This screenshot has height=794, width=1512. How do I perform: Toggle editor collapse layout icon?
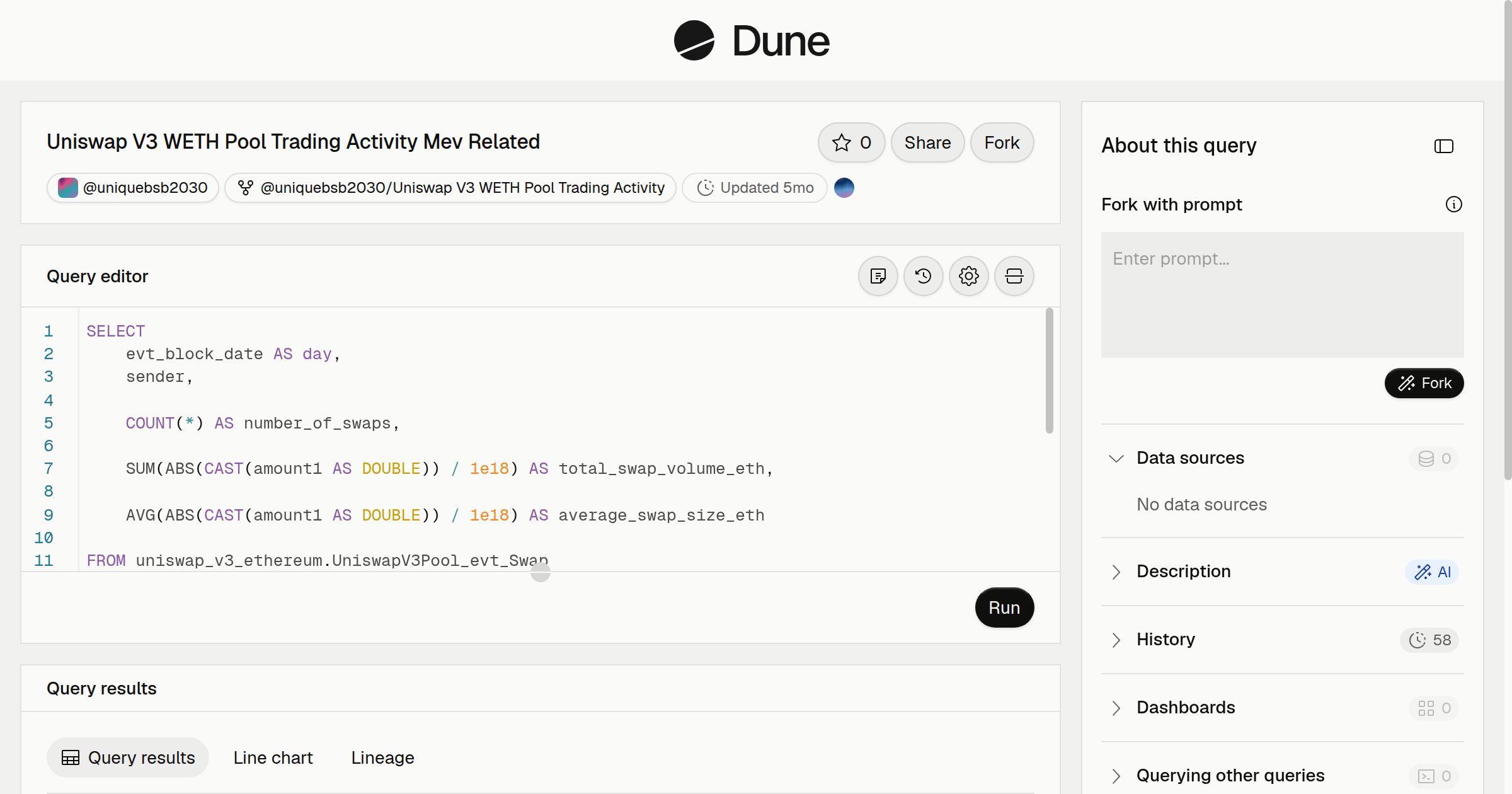coord(1014,276)
